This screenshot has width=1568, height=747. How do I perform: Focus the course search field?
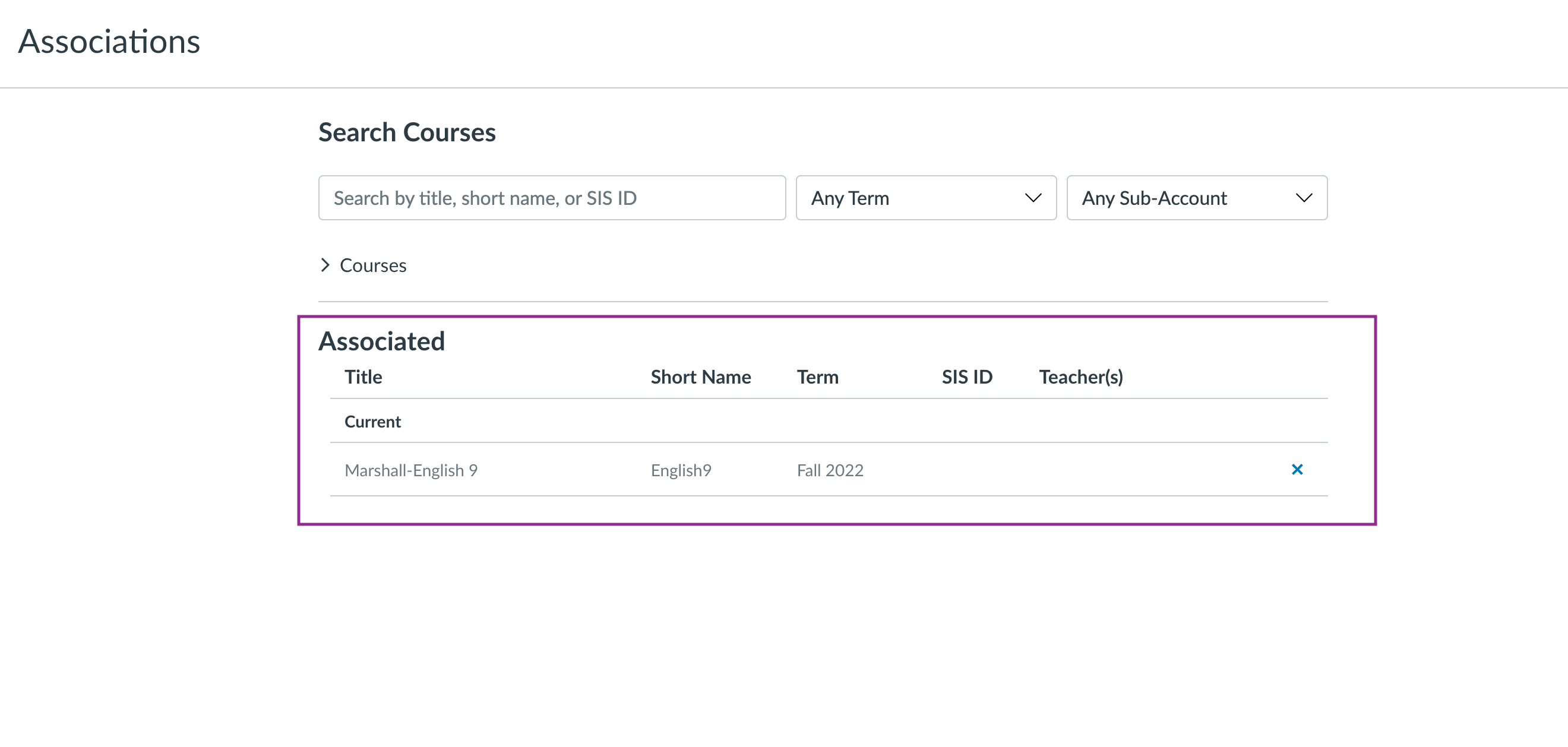552,198
